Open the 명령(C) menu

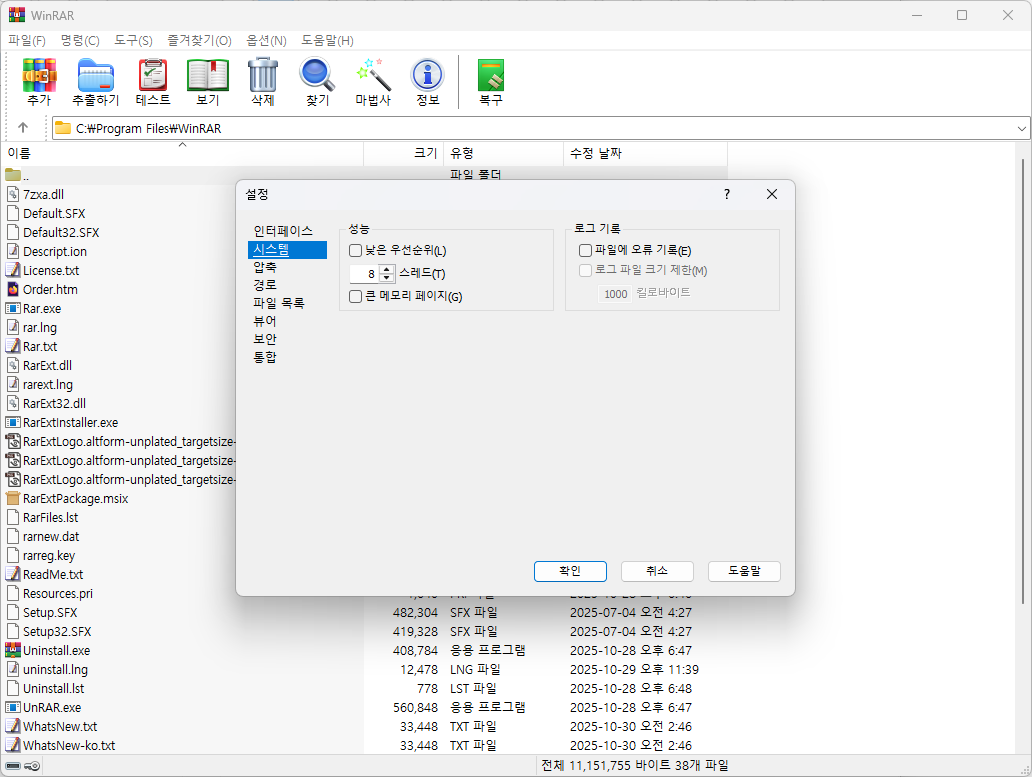pos(80,41)
